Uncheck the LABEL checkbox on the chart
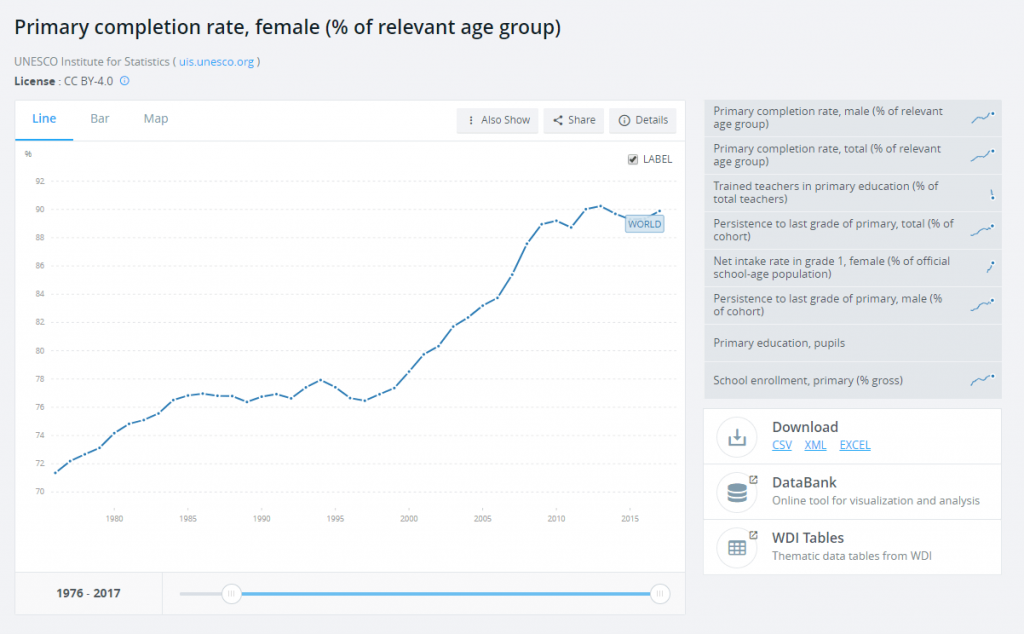Viewport: 1024px width, 634px height. (x=633, y=159)
